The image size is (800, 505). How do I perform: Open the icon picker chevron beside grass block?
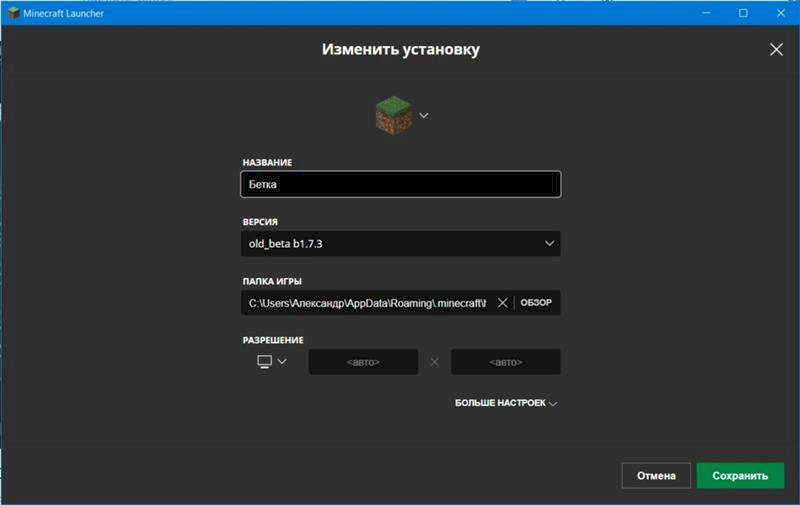pos(423,116)
